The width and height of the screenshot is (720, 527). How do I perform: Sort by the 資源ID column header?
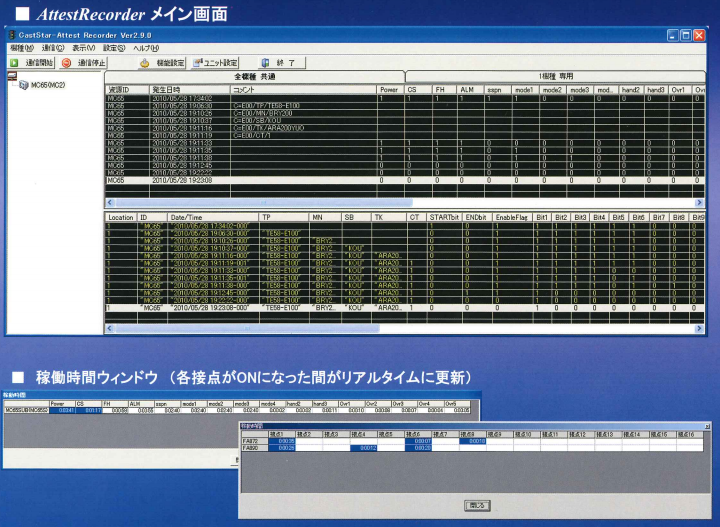(x=127, y=90)
